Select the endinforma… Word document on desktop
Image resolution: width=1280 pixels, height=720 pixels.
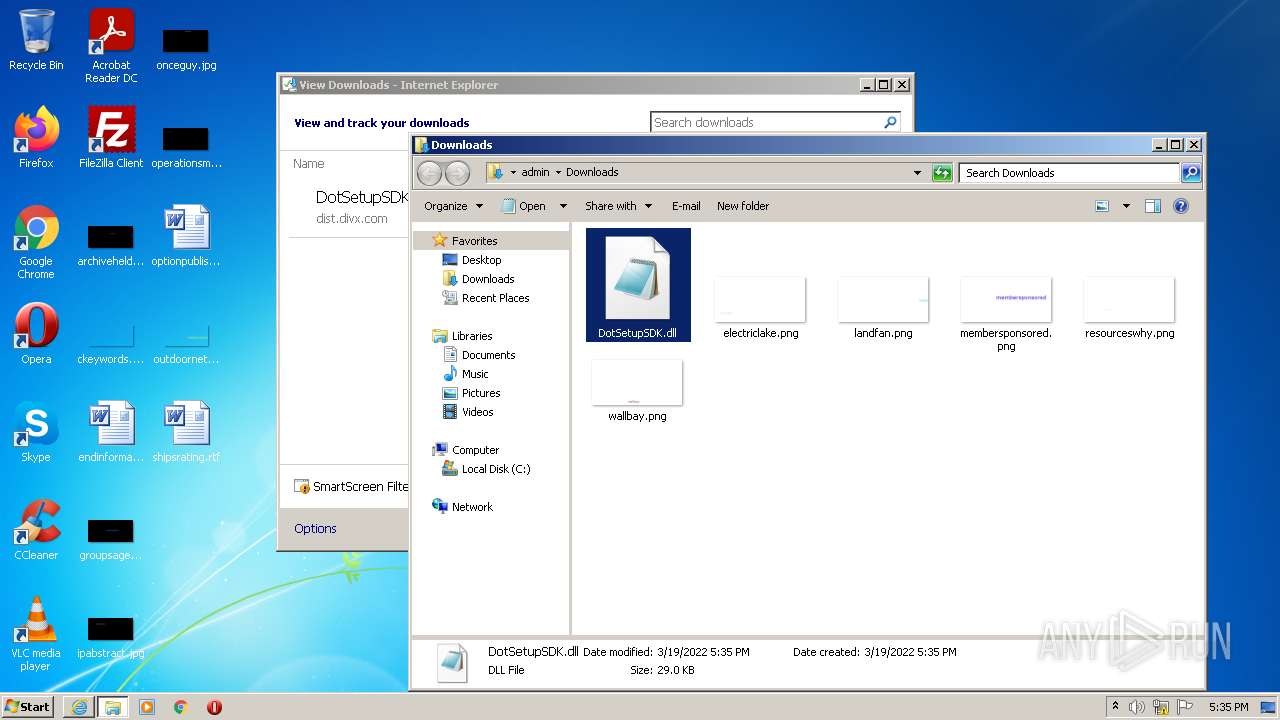coord(111,432)
